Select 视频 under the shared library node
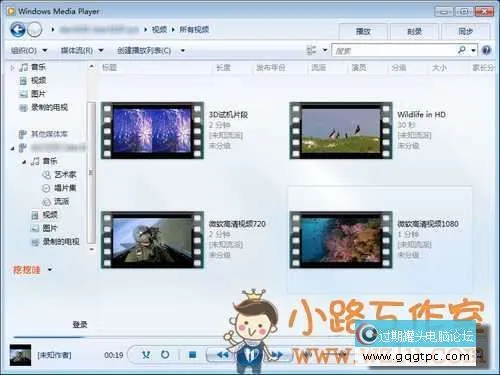Image resolution: width=500 pixels, height=375 pixels. pyautogui.click(x=50, y=215)
